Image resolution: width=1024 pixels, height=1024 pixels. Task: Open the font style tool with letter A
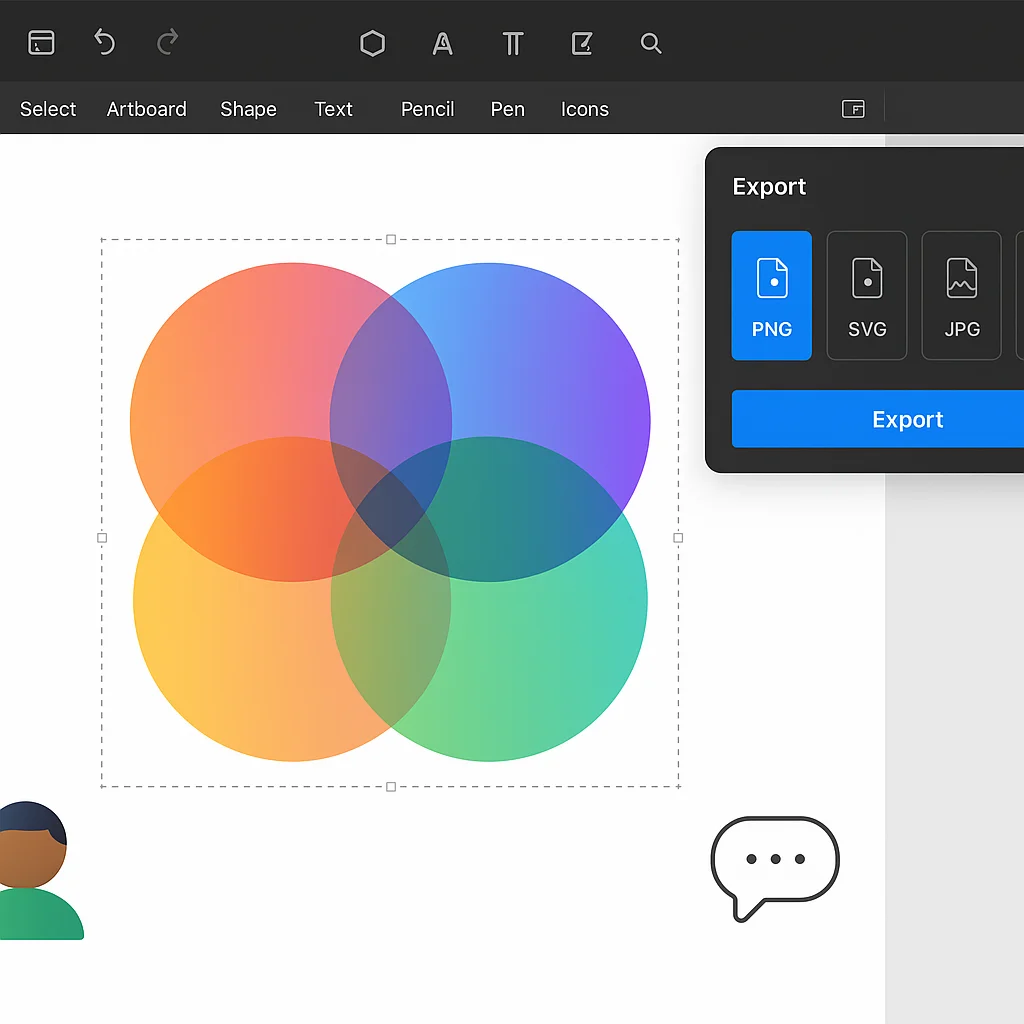tap(442, 43)
